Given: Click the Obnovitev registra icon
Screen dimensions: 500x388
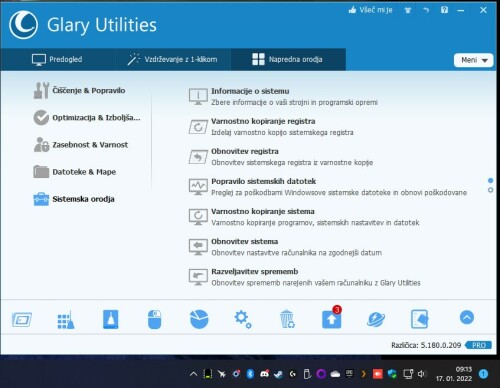Looking at the screenshot, I should pyautogui.click(x=198, y=157).
